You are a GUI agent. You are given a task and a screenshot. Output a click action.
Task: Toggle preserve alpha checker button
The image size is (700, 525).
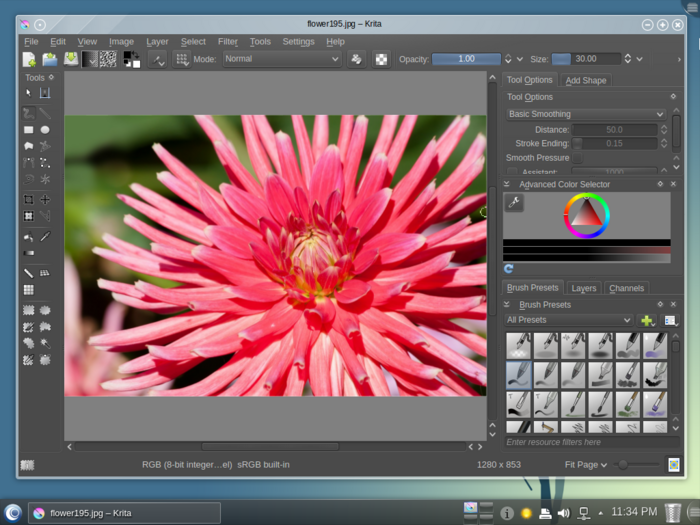(381, 59)
